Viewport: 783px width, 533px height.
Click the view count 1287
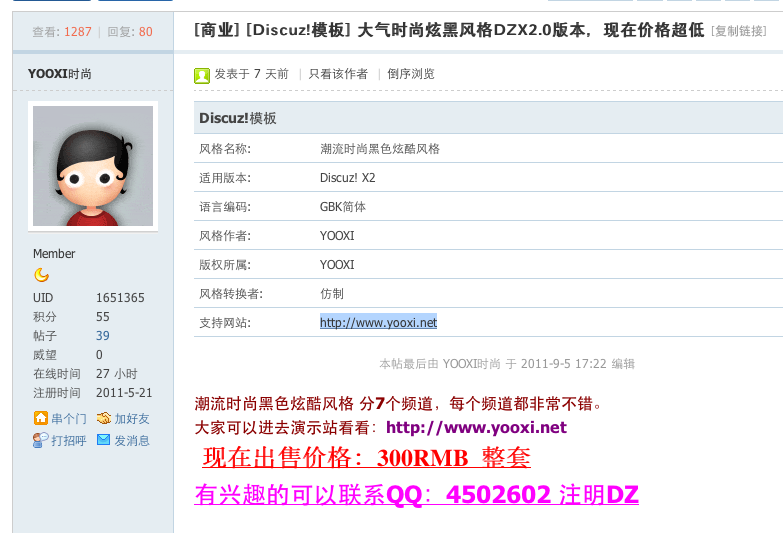point(78,32)
